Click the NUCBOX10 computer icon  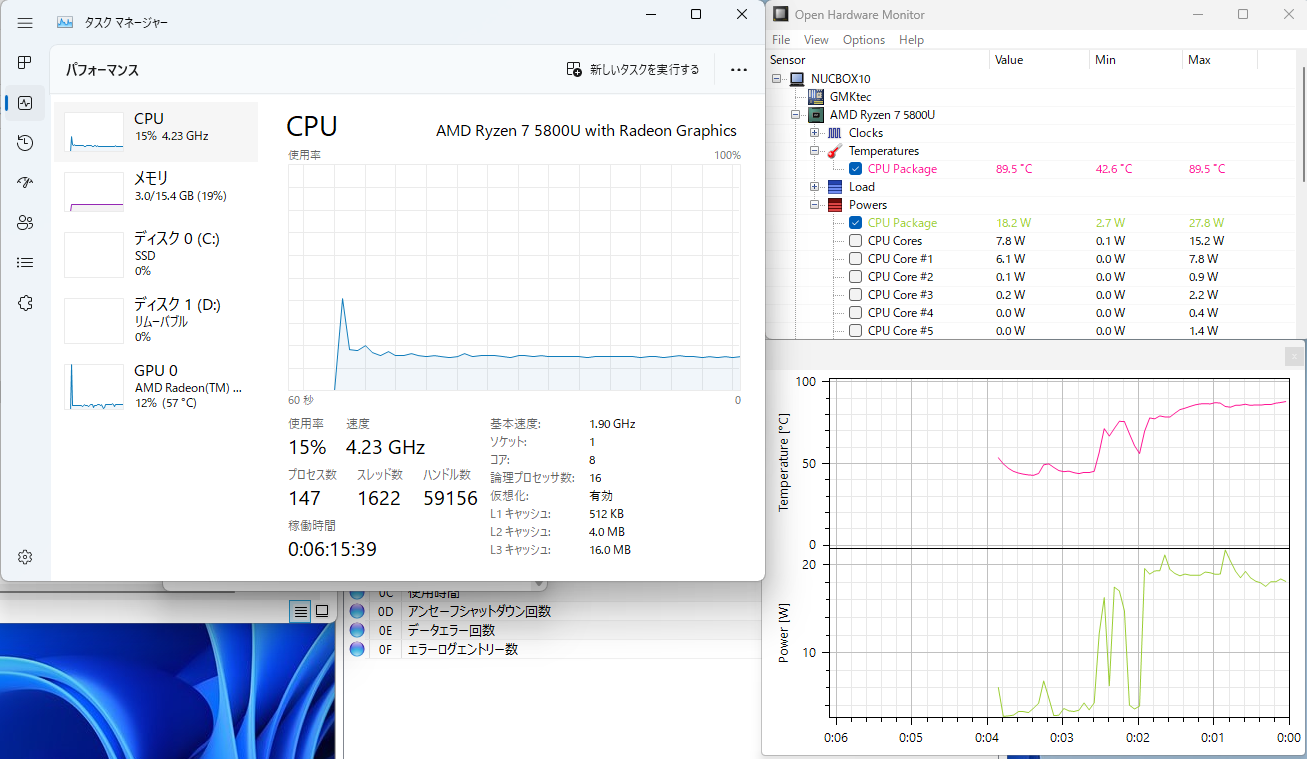pos(797,79)
